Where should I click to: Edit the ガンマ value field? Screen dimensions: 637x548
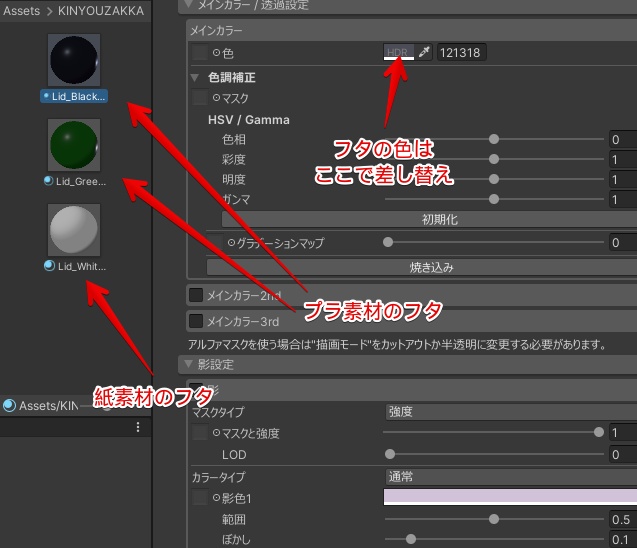[623, 199]
